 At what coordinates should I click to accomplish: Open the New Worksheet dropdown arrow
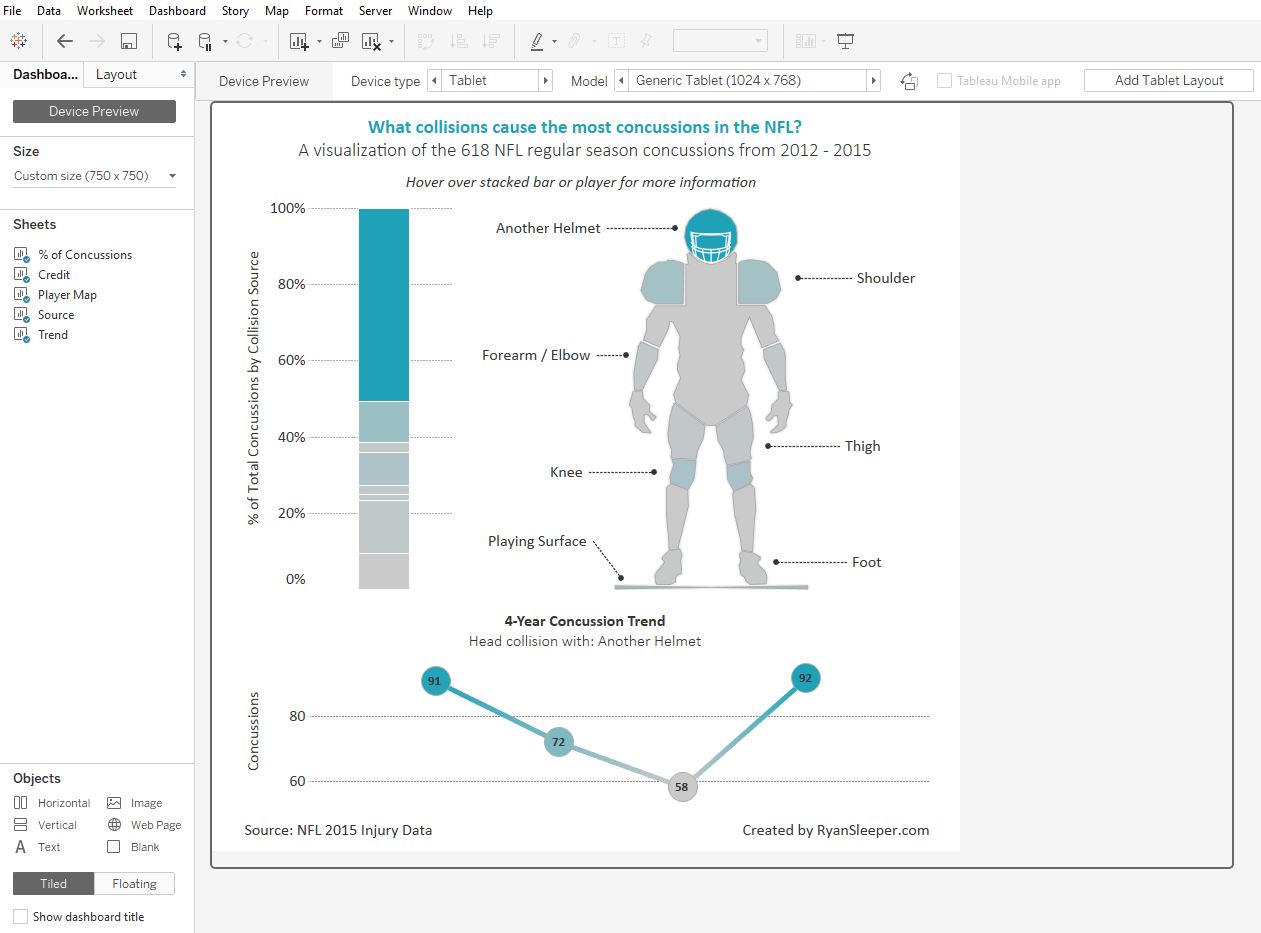click(x=319, y=42)
